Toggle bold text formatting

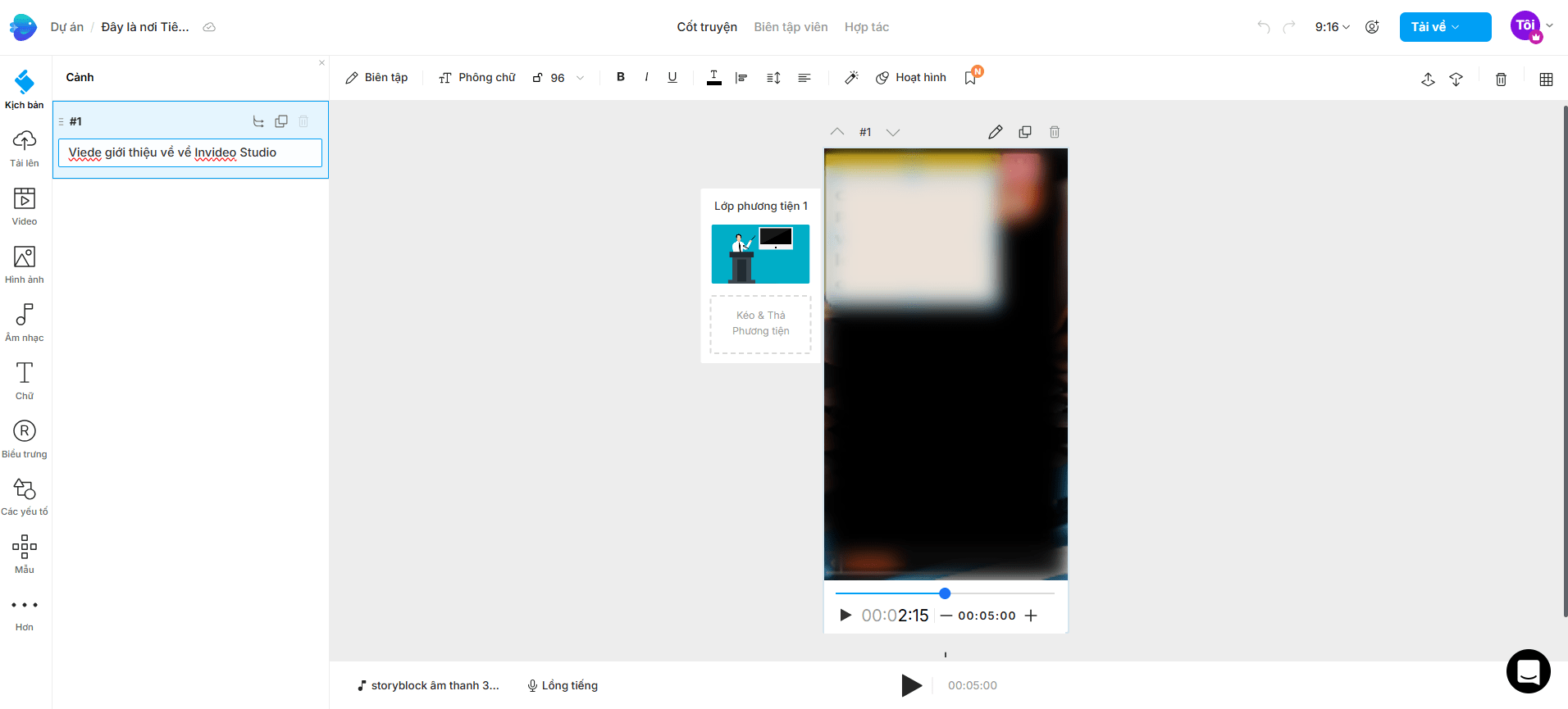click(621, 77)
